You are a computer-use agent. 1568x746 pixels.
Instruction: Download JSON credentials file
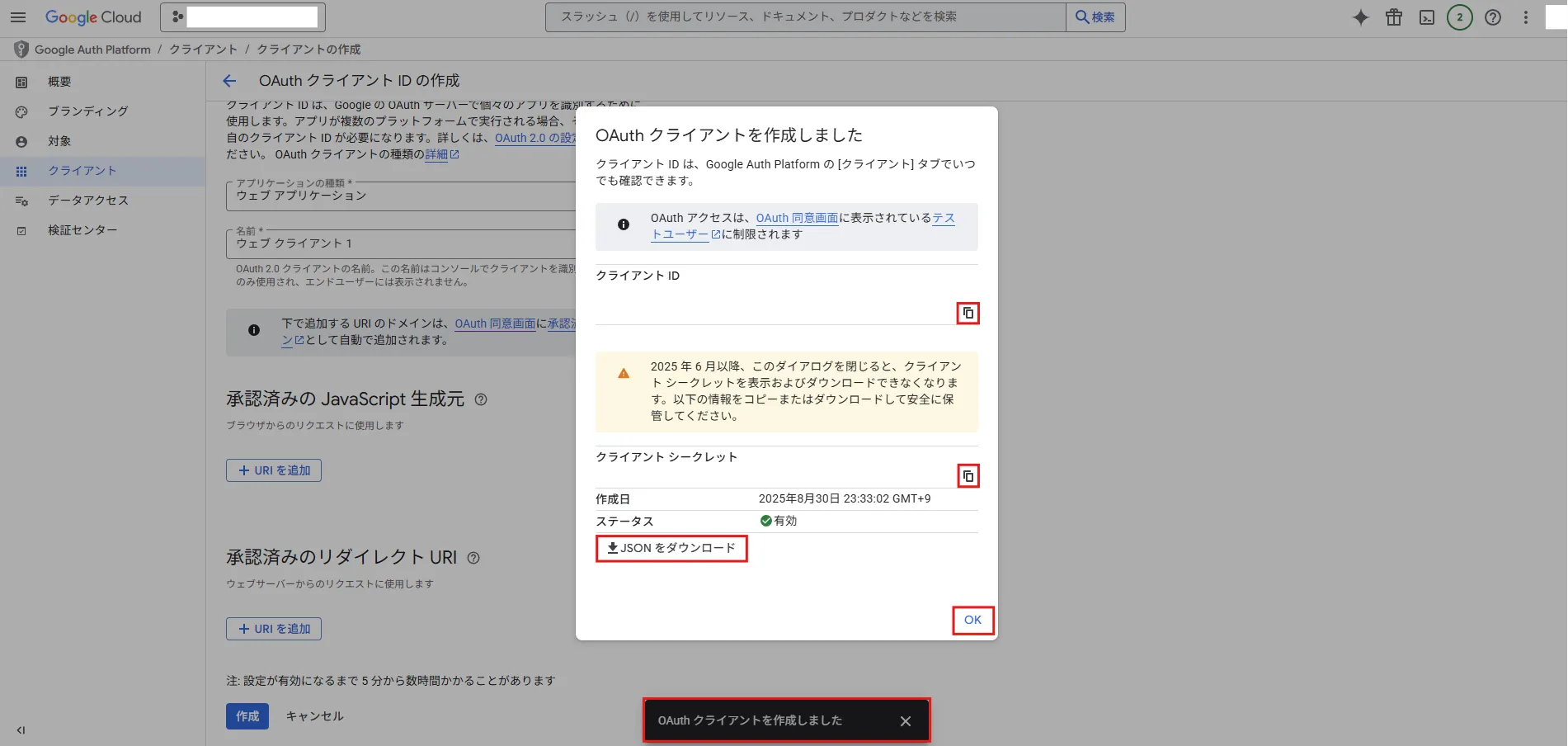coord(671,548)
